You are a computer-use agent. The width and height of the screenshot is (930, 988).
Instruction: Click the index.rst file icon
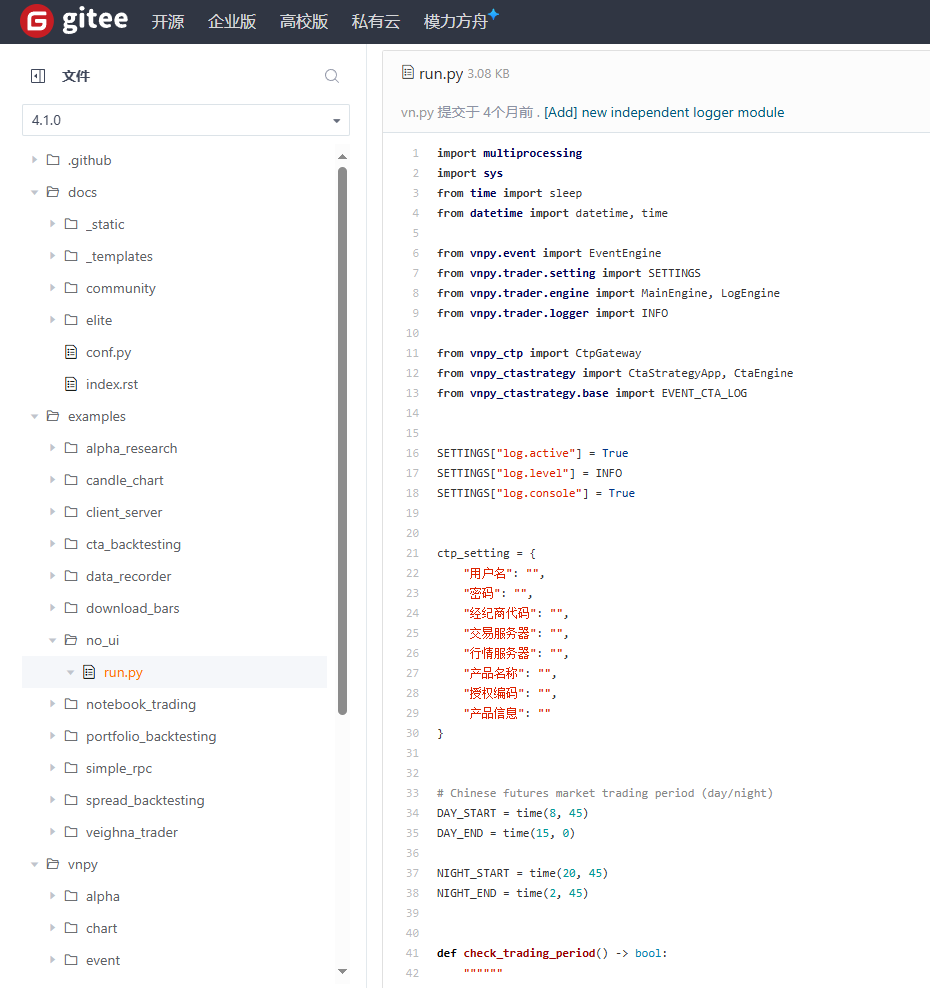tap(71, 384)
